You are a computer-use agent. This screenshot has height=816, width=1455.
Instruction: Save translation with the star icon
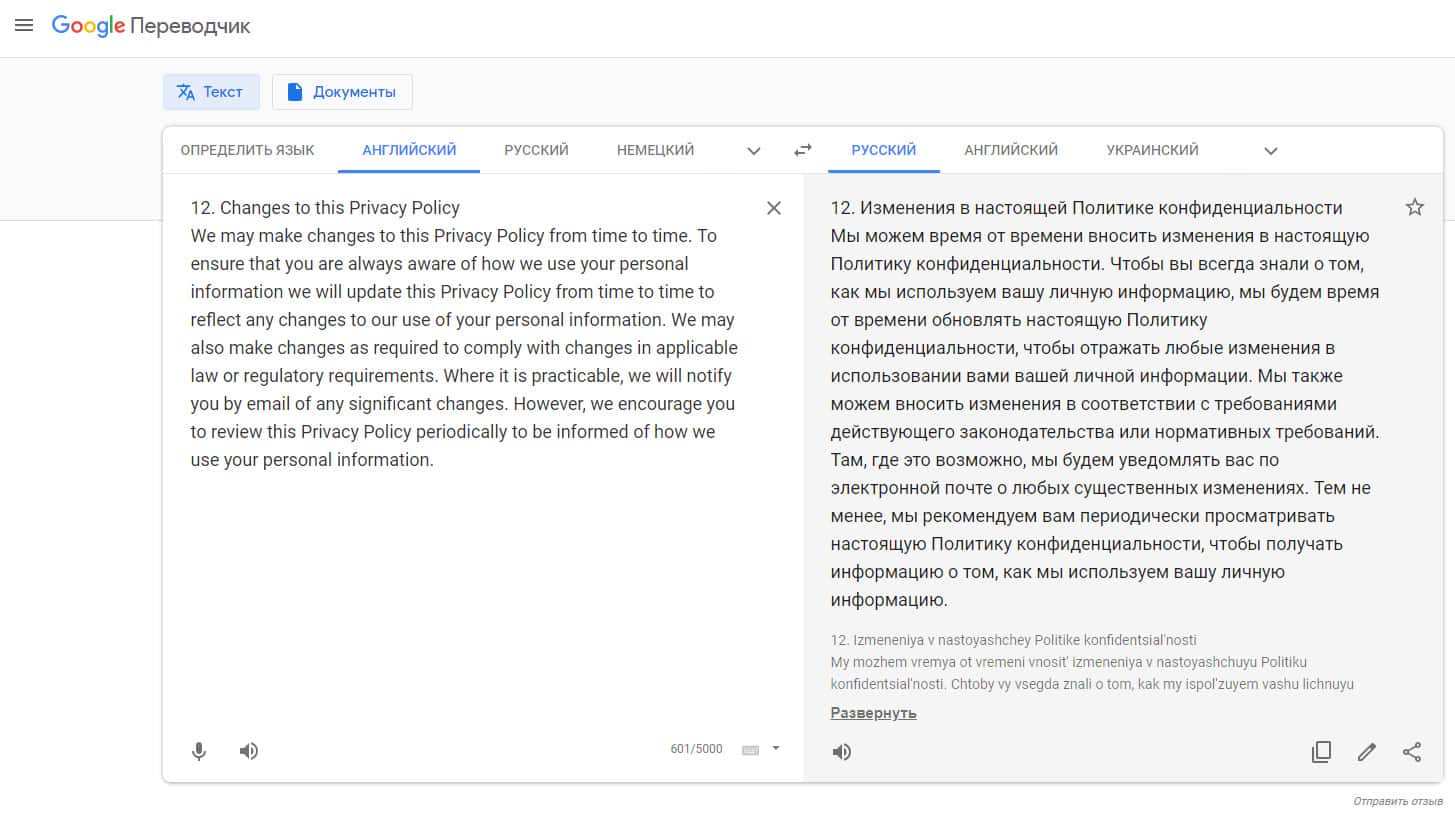coord(1414,208)
